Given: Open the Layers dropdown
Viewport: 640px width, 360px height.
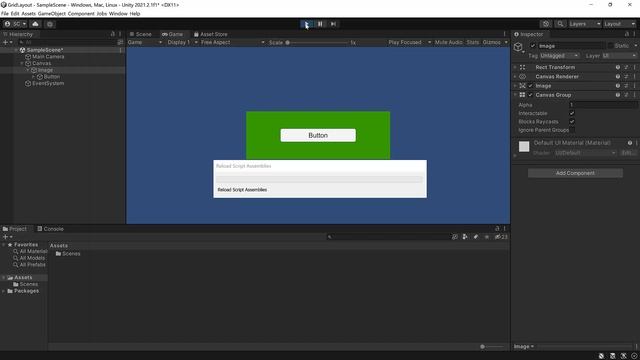Looking at the screenshot, I should click(584, 24).
